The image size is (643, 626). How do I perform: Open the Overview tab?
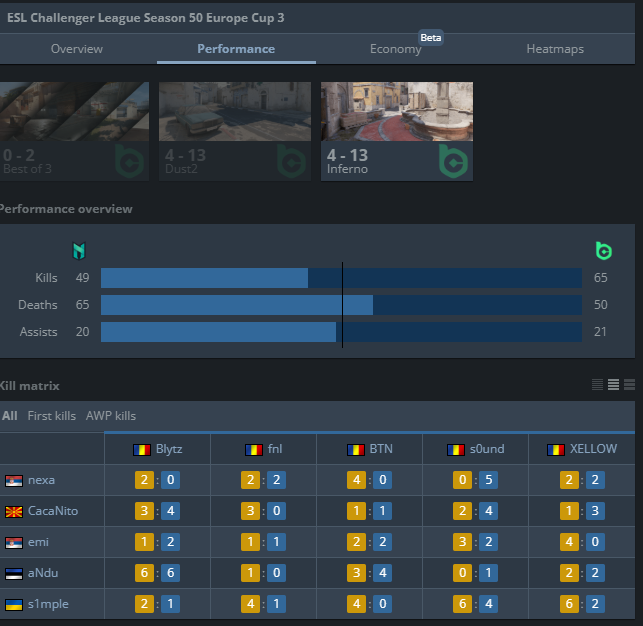(77, 49)
